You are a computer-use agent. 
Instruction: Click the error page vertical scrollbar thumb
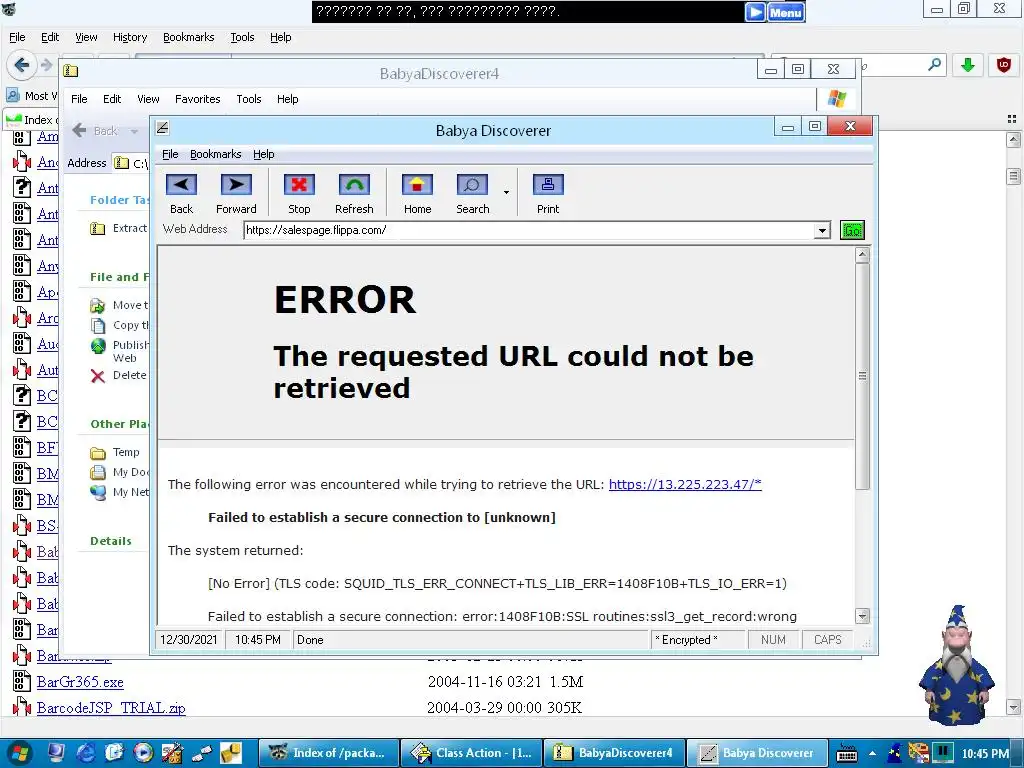click(862, 376)
